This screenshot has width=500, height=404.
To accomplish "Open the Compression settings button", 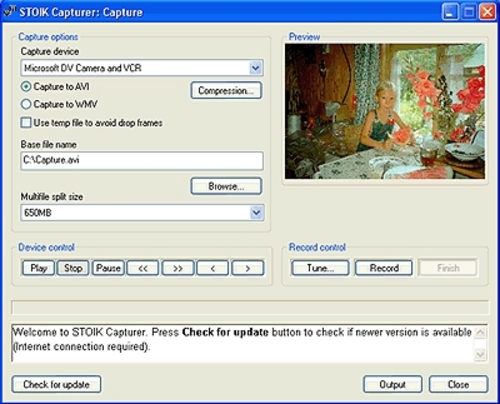I will (x=226, y=90).
